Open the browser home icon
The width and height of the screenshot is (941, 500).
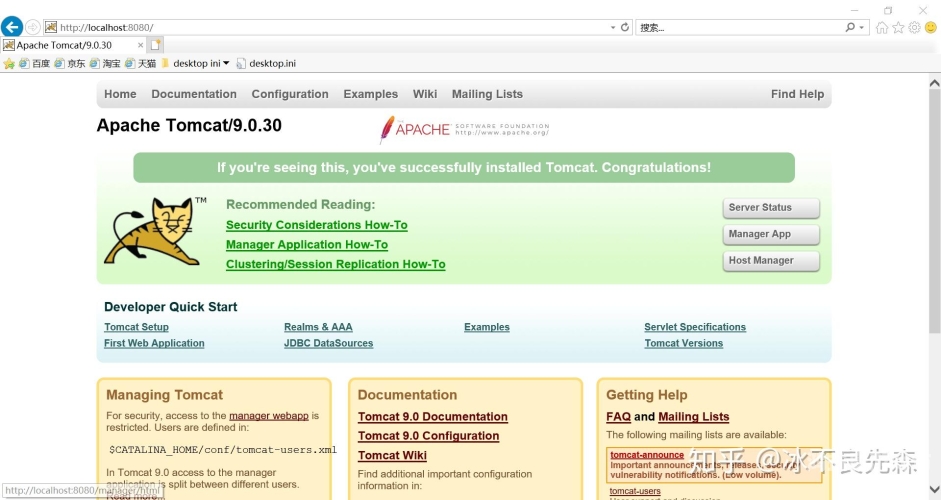[x=882, y=27]
